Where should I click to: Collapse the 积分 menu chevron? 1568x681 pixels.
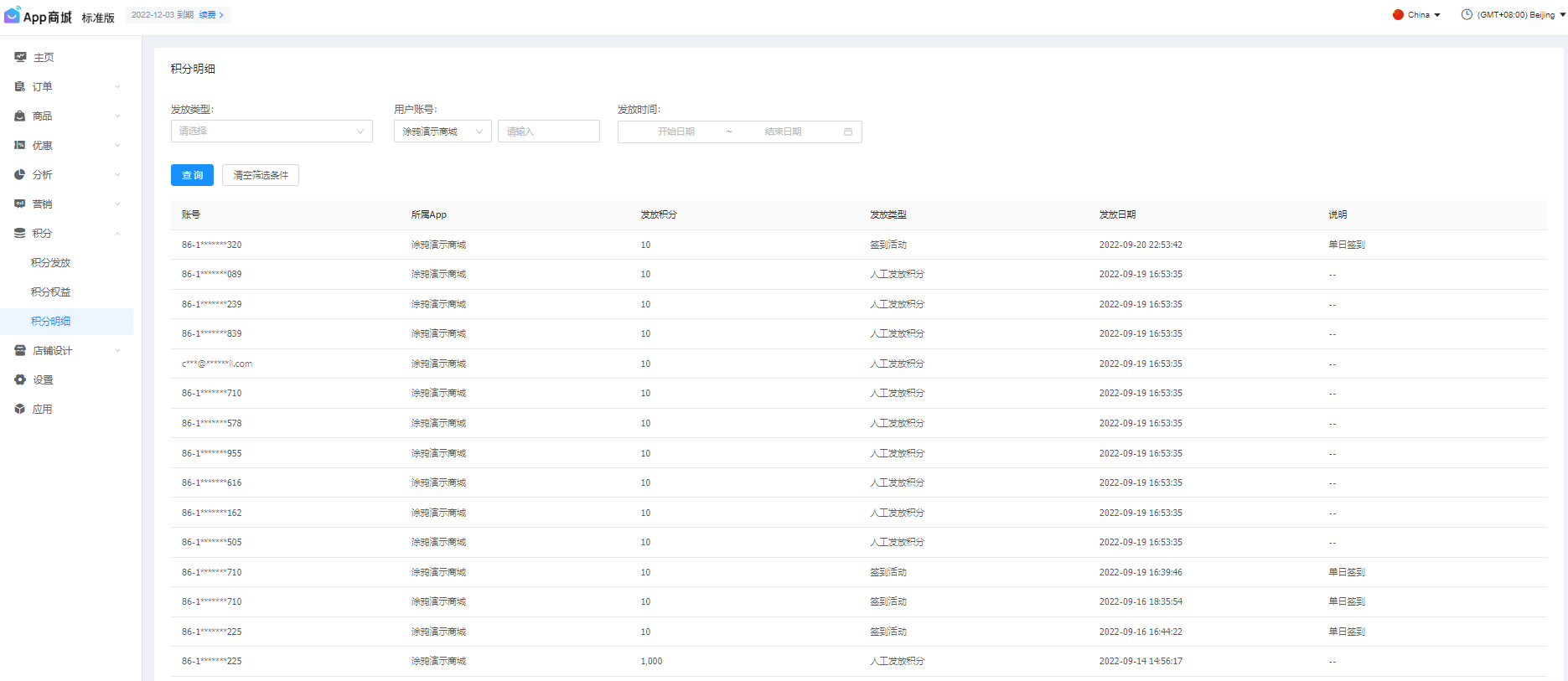[117, 233]
